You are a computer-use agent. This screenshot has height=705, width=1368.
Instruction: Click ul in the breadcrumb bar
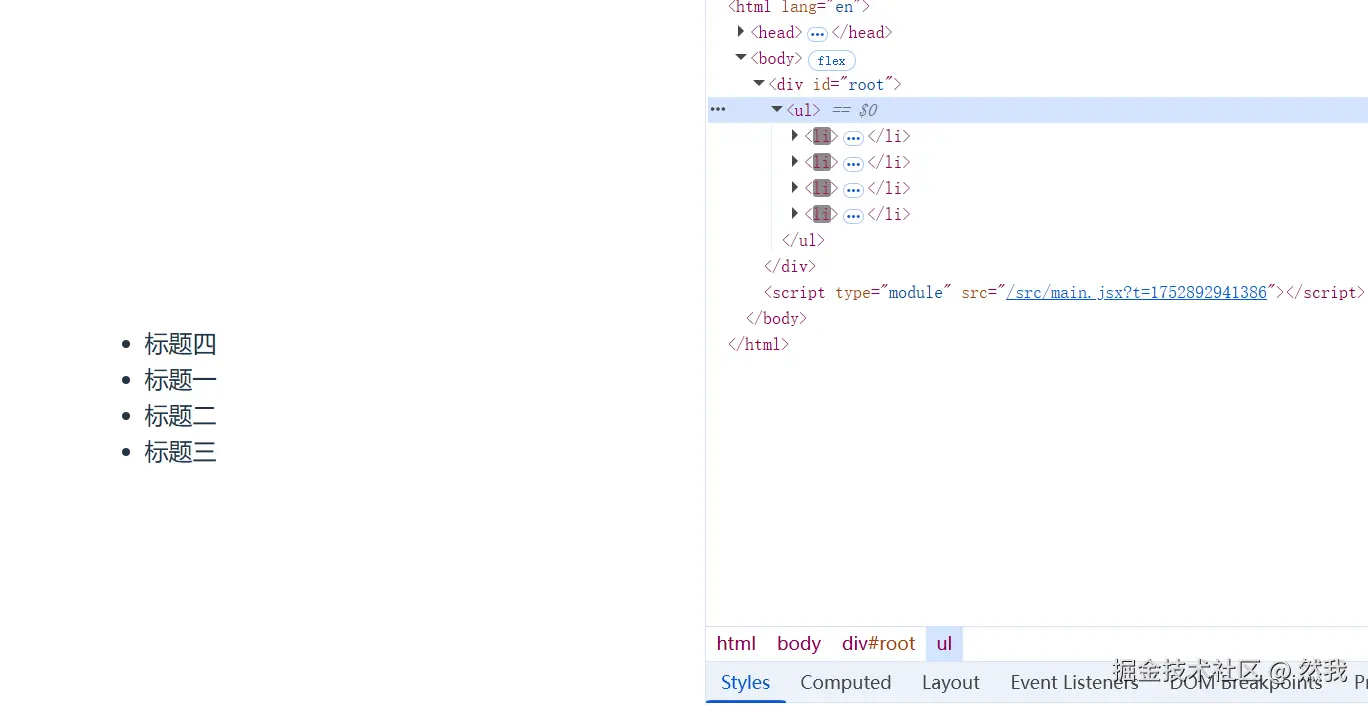[x=944, y=644]
